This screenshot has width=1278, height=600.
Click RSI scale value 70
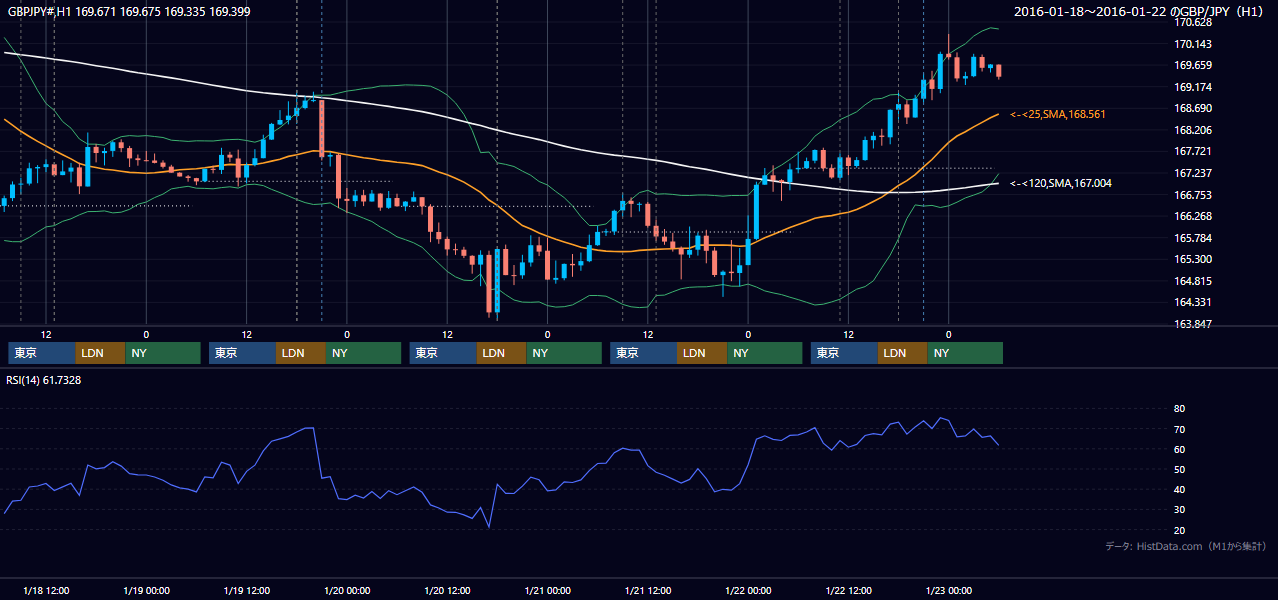click(1180, 429)
